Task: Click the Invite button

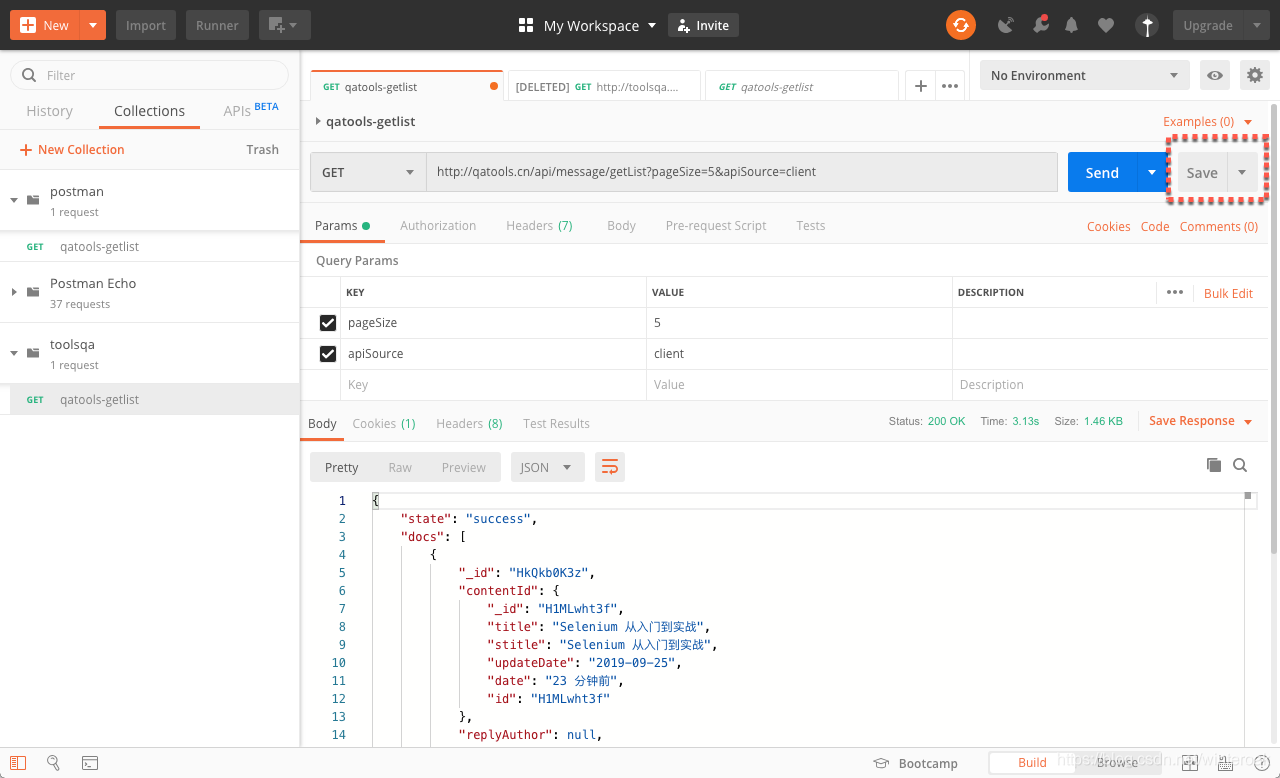Action: pos(703,25)
